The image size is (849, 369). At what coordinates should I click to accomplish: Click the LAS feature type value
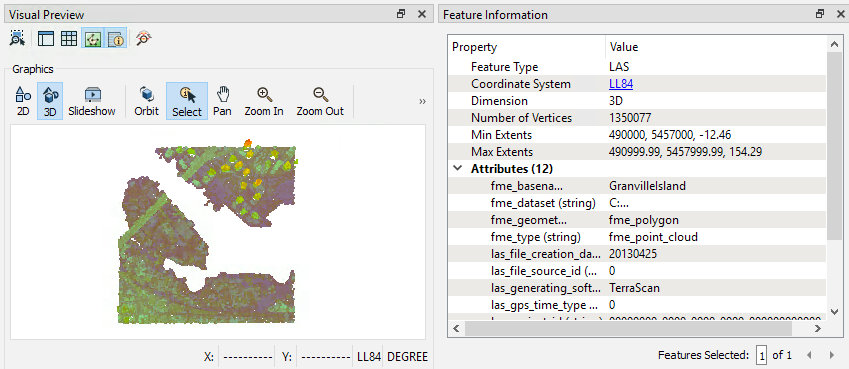pyautogui.click(x=619, y=67)
